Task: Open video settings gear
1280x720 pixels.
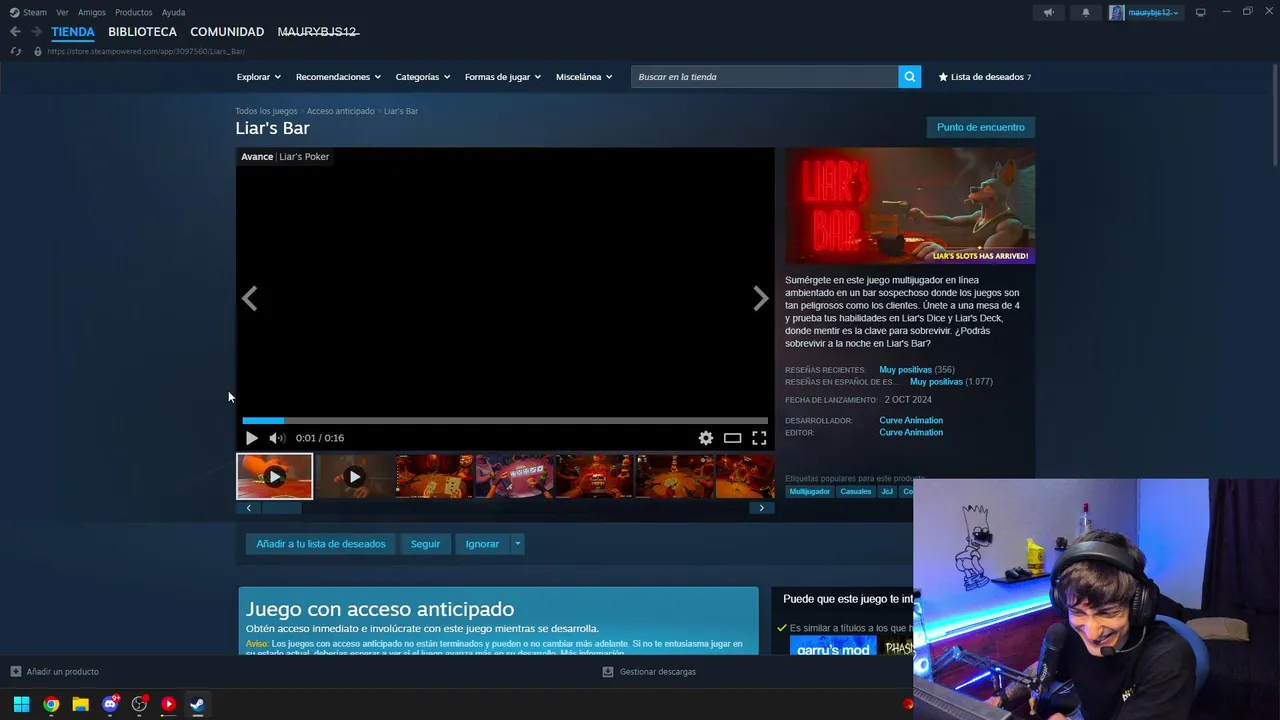Action: (x=706, y=438)
